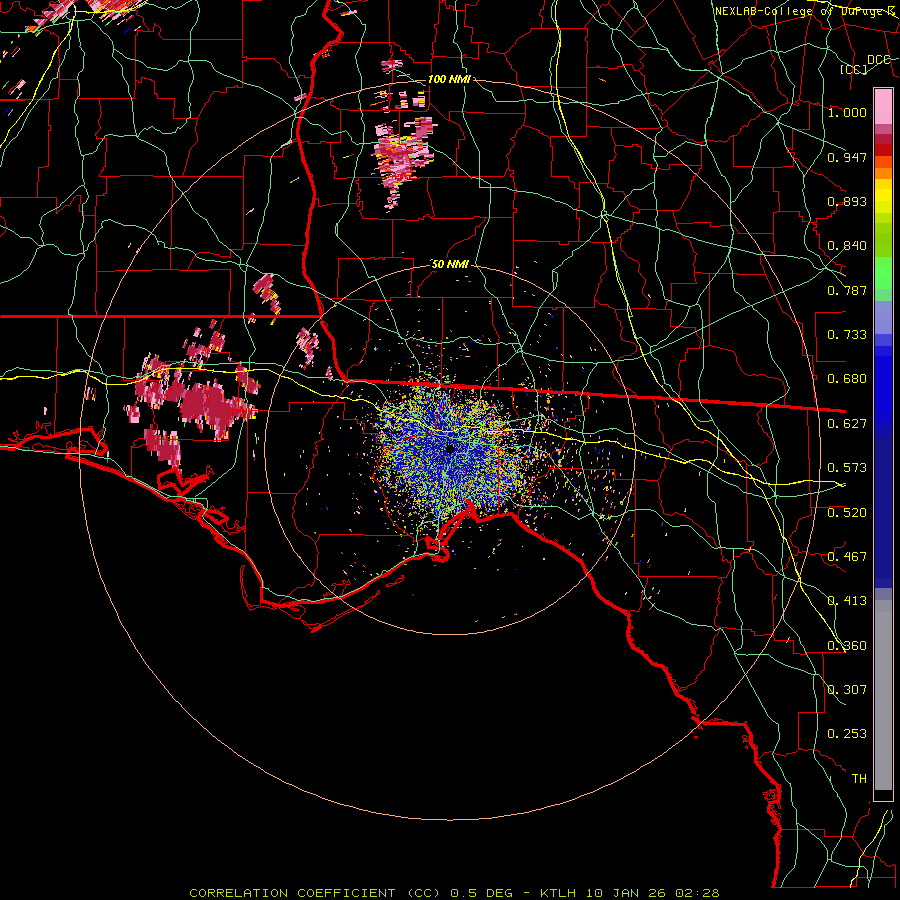
Task: Select the 0.413 color scale value
Action: point(847,601)
